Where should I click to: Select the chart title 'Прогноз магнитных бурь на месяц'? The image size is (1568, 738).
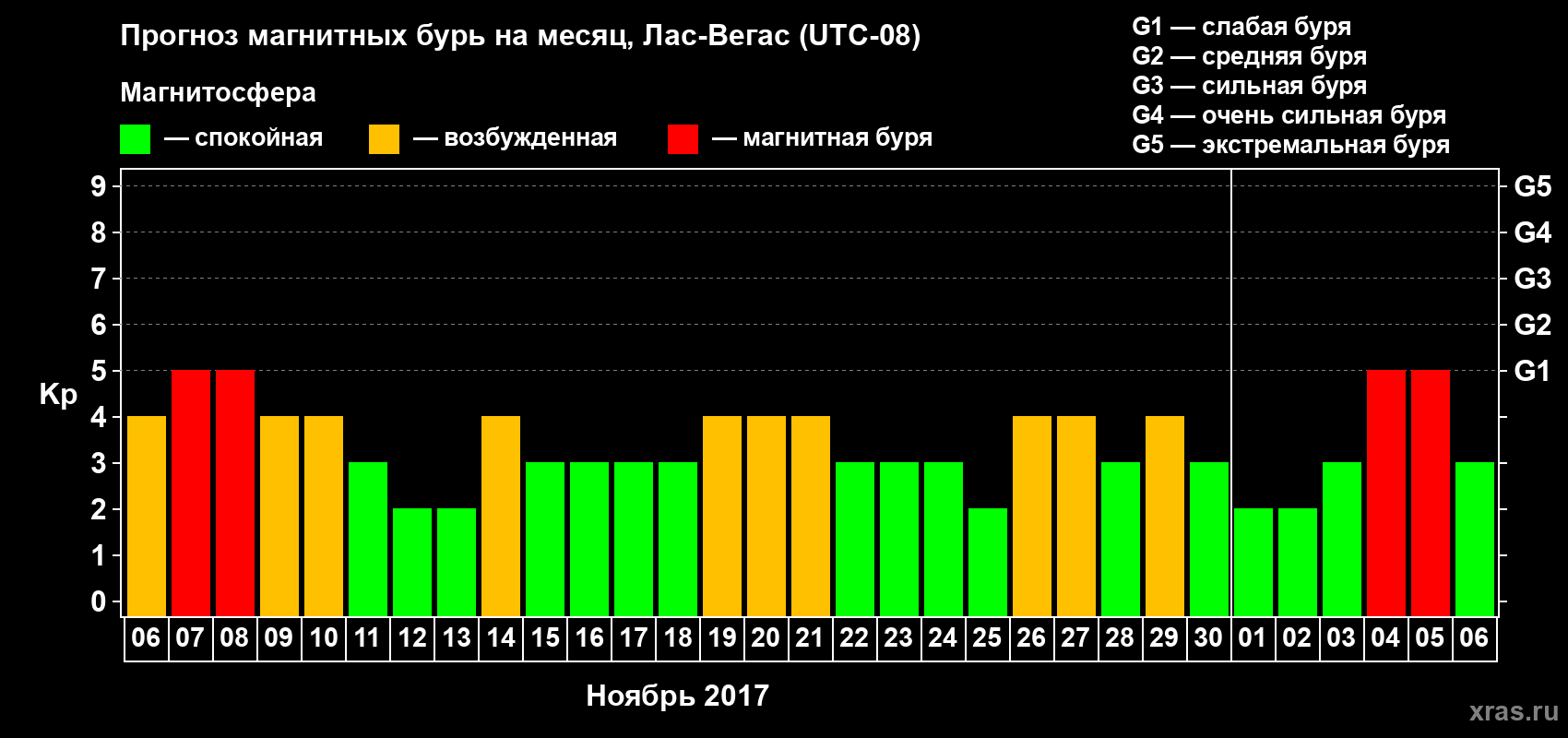click(376, 36)
